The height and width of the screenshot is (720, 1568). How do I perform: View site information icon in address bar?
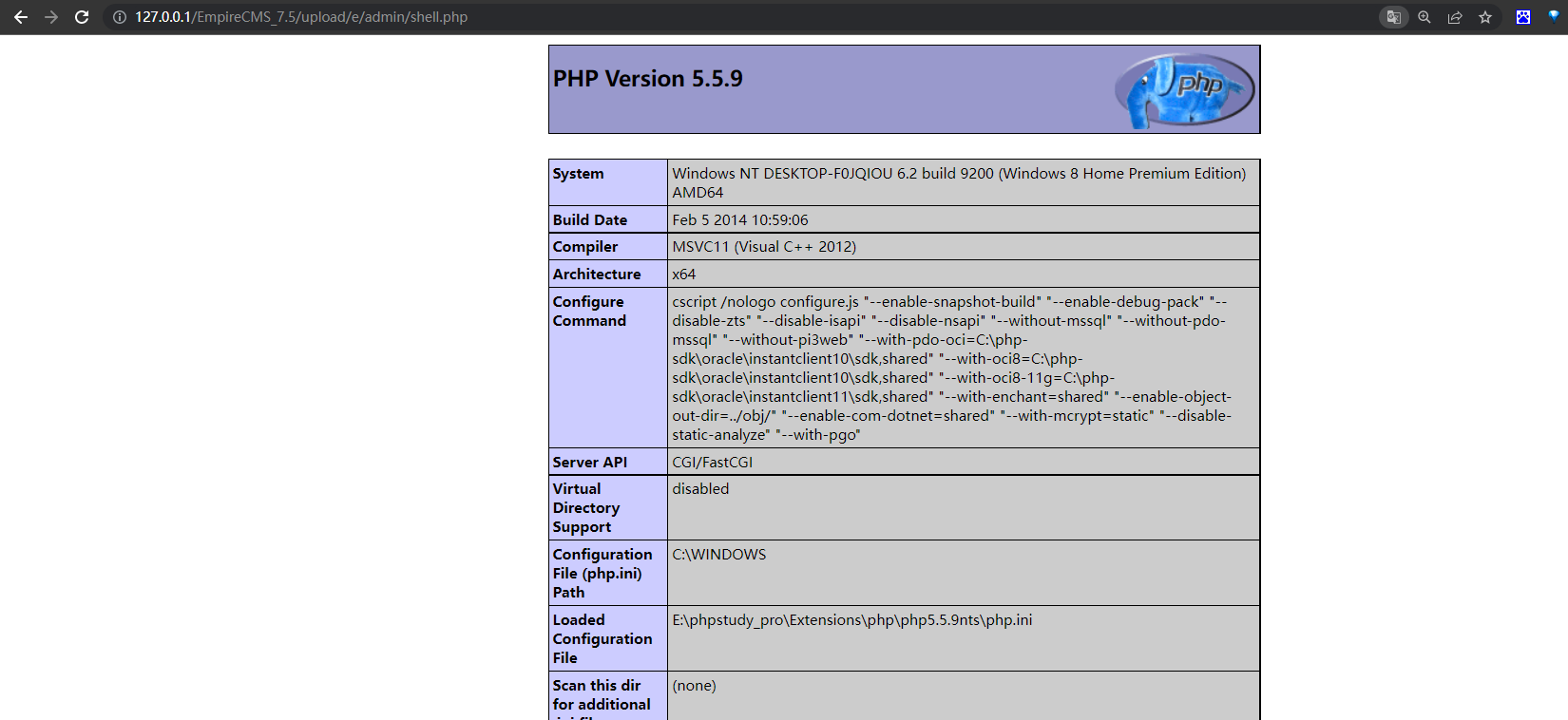point(120,17)
